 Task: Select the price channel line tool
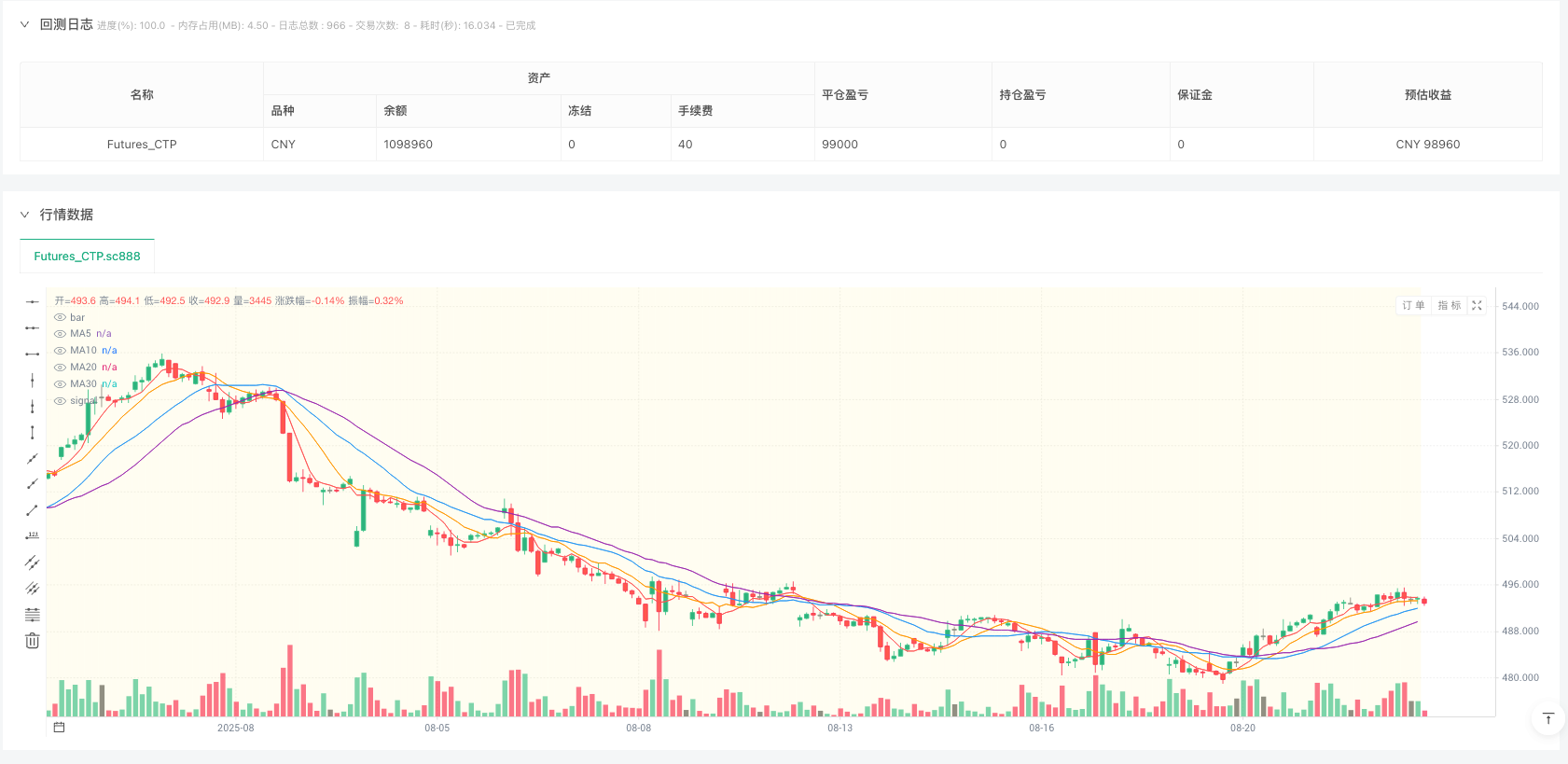(32, 562)
